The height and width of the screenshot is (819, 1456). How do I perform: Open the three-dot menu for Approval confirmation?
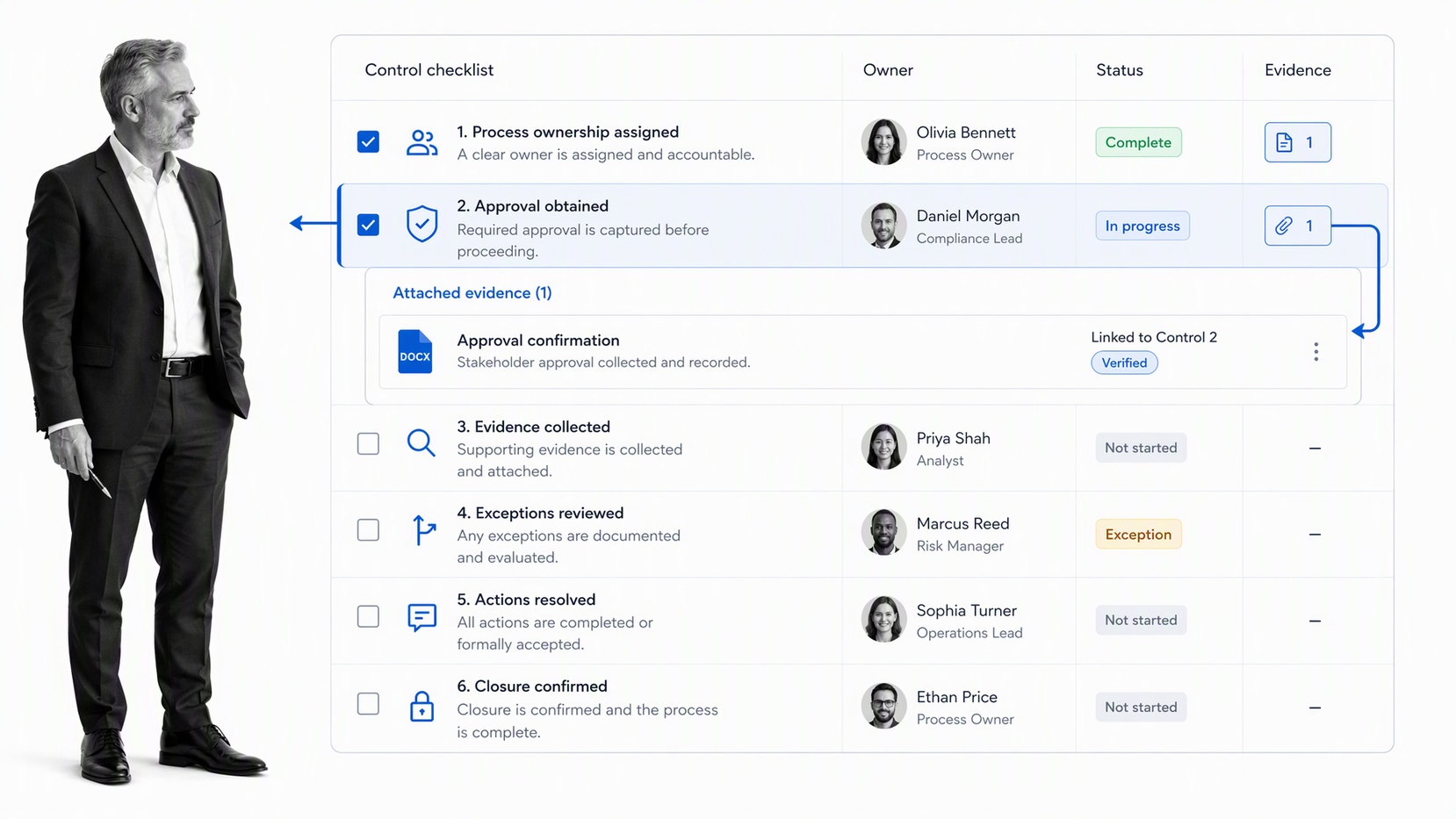click(x=1315, y=352)
